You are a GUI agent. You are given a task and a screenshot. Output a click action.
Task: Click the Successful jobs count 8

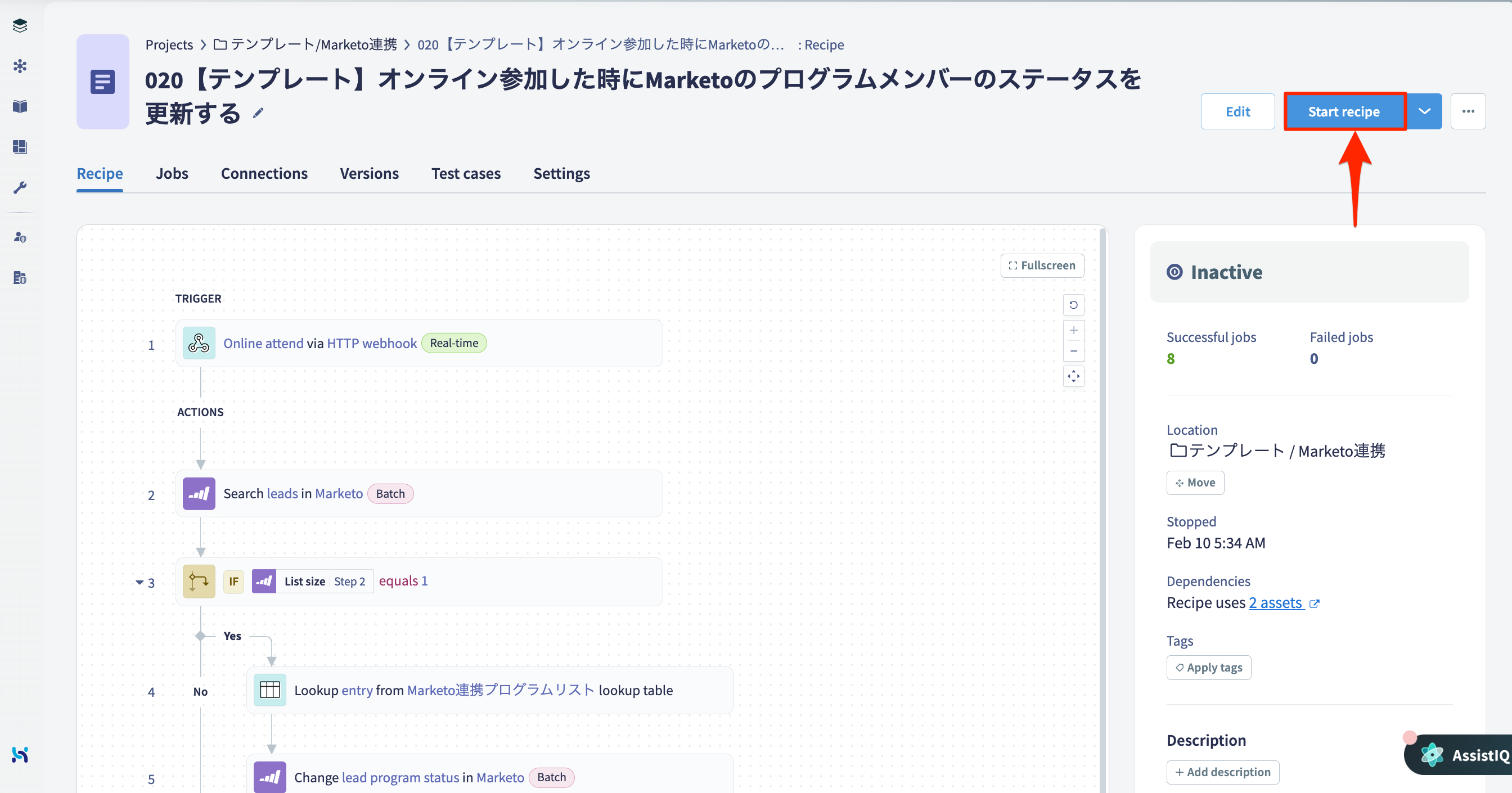point(1171,358)
